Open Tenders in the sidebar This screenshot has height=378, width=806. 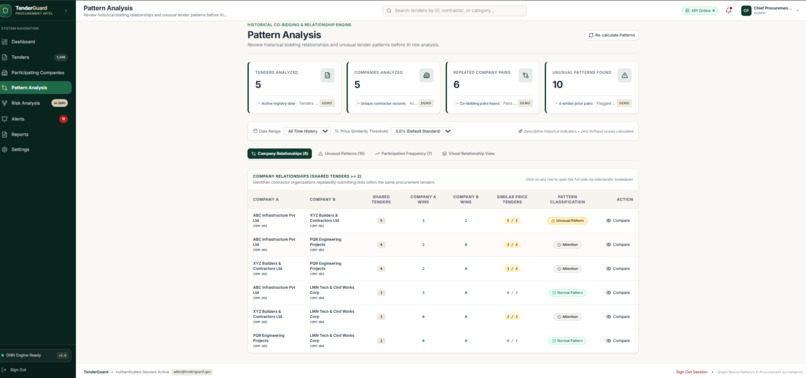(x=36, y=57)
